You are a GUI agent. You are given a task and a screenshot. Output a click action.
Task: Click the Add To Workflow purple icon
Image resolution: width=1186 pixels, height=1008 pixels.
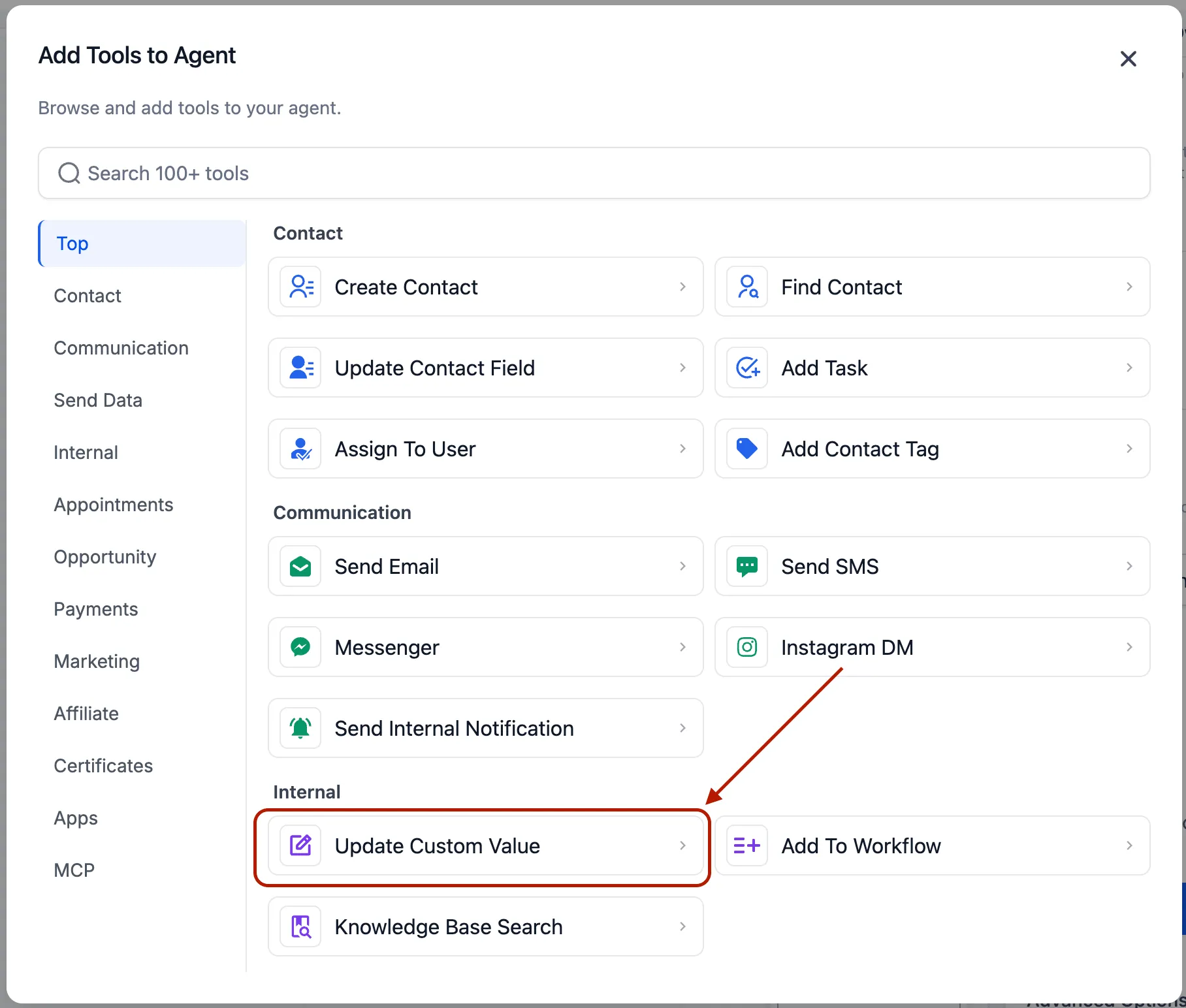click(747, 845)
